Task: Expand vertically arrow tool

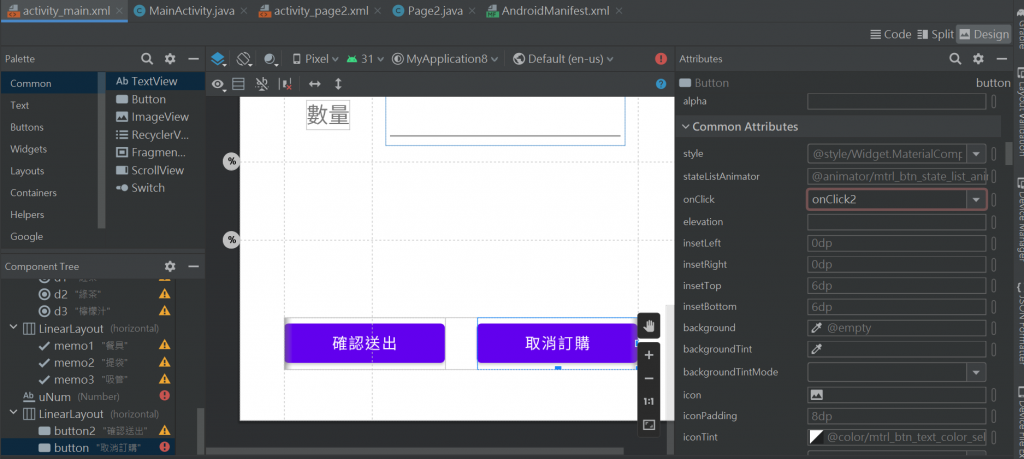Action: pos(338,84)
